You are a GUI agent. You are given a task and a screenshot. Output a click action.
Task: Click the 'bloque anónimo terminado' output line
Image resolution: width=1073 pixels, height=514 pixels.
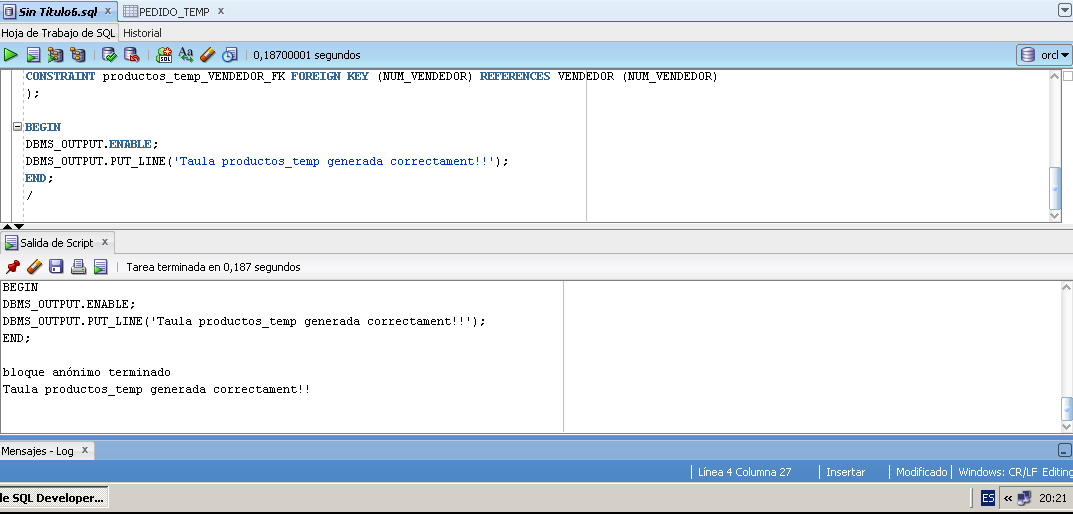[87, 372]
